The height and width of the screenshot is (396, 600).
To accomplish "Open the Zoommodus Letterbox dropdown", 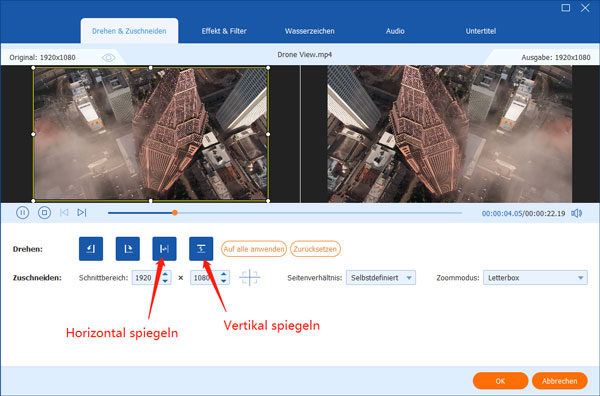I will (535, 278).
